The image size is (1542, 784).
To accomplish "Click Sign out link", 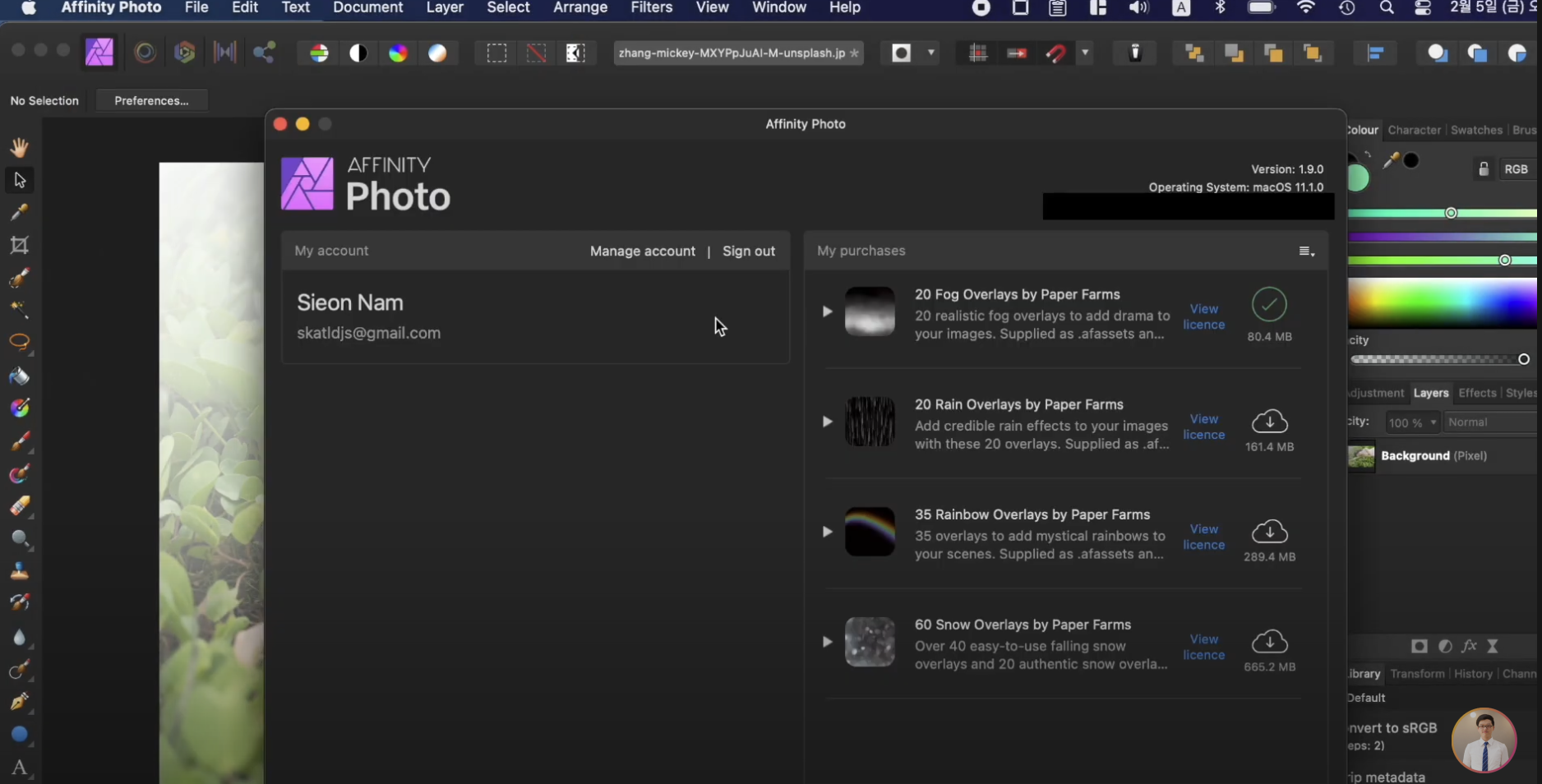I will [x=749, y=251].
